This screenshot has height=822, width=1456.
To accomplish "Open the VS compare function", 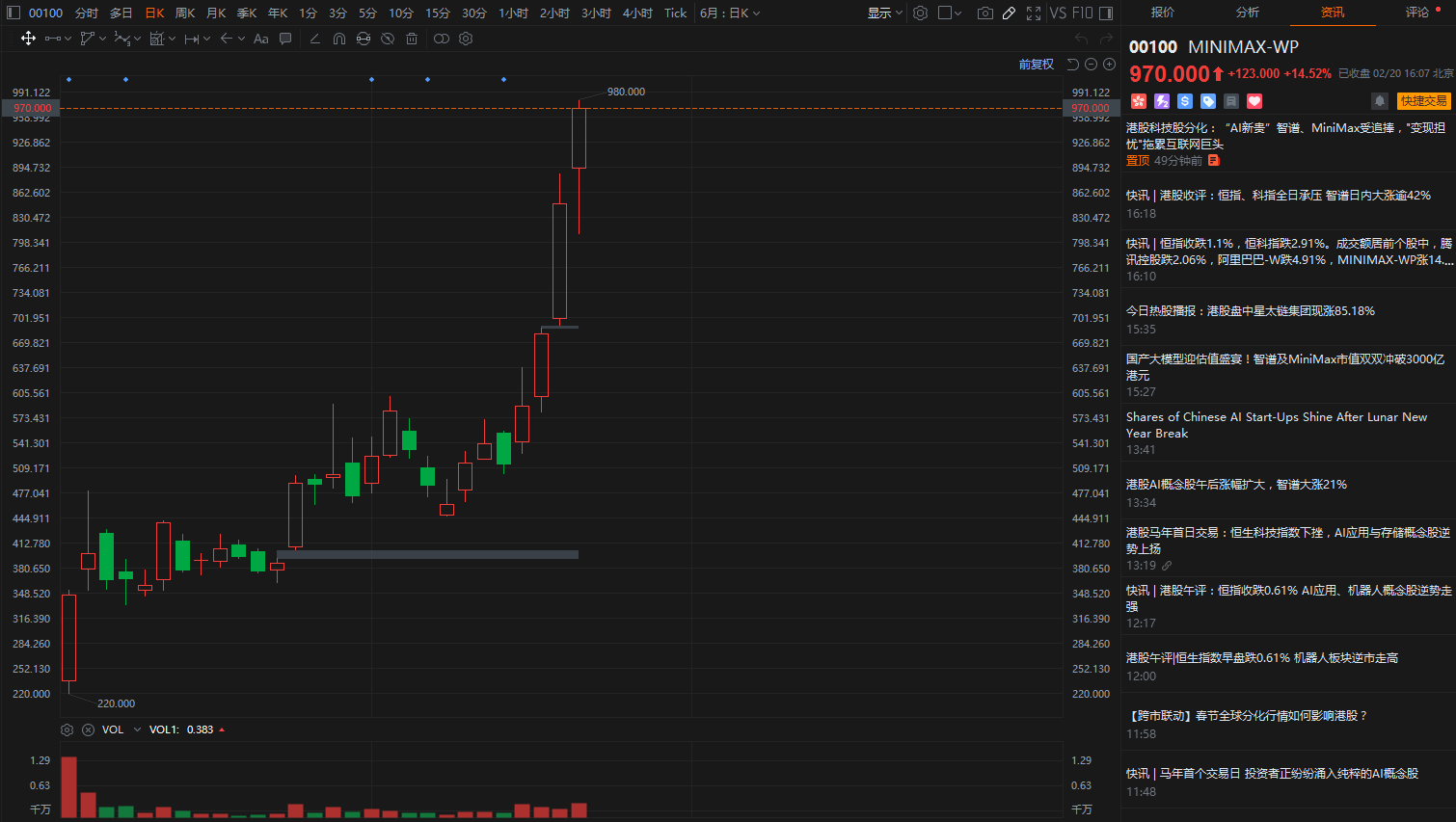I will tap(1058, 13).
